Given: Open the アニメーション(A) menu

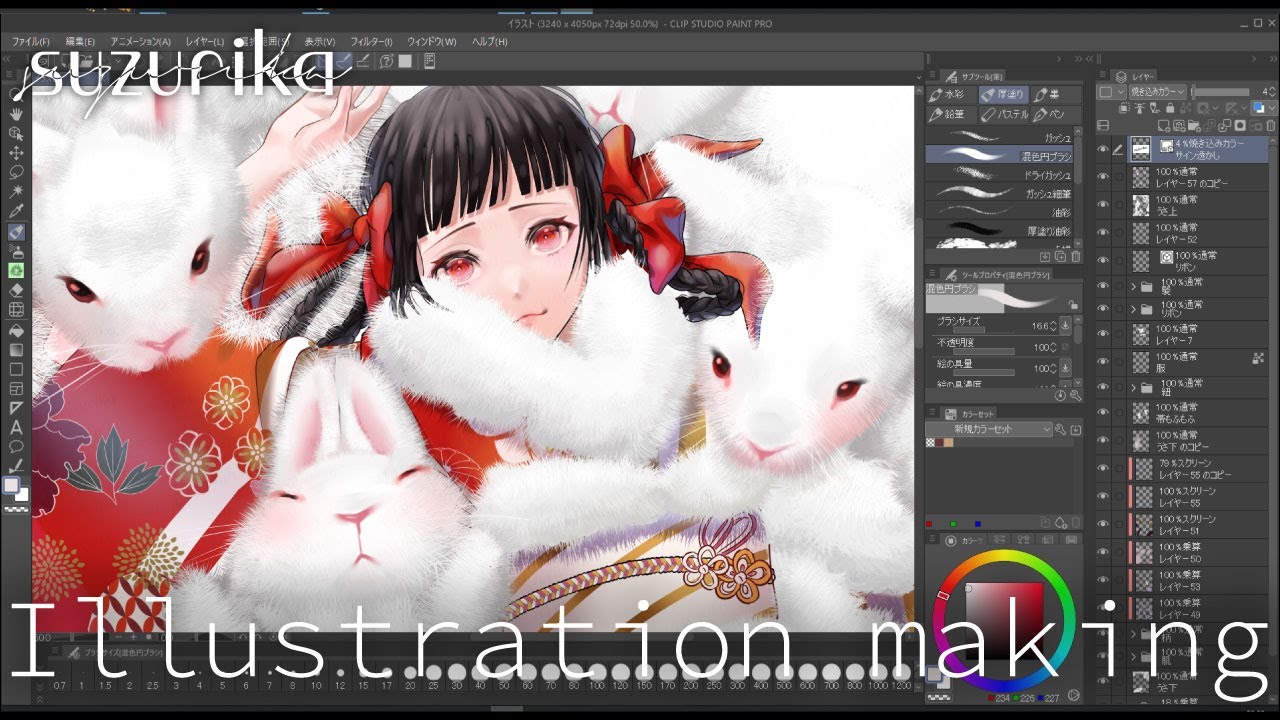Looking at the screenshot, I should pos(140,42).
